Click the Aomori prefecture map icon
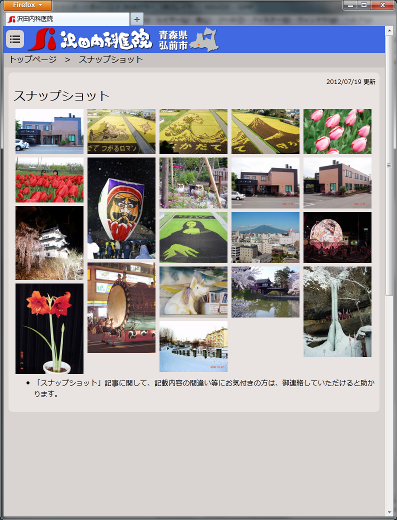 coord(205,40)
